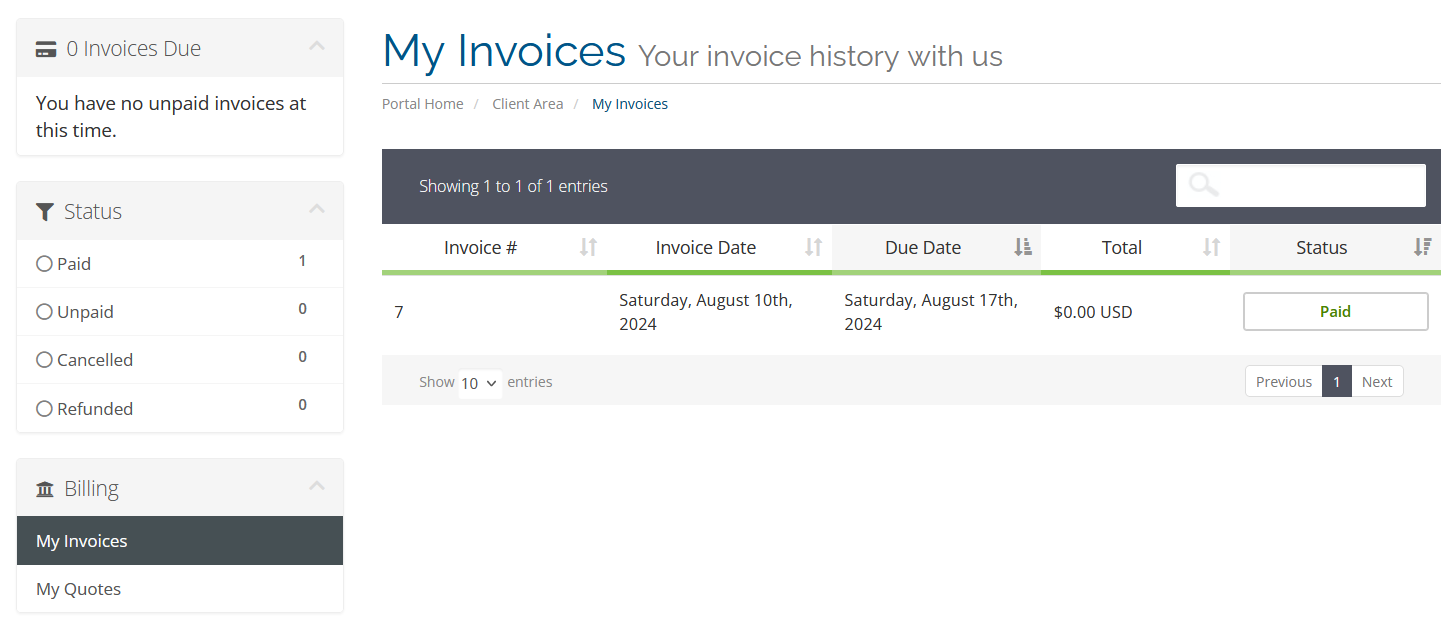Choose the Cancelled status radio option
This screenshot has width=1452, height=629.
(x=44, y=360)
